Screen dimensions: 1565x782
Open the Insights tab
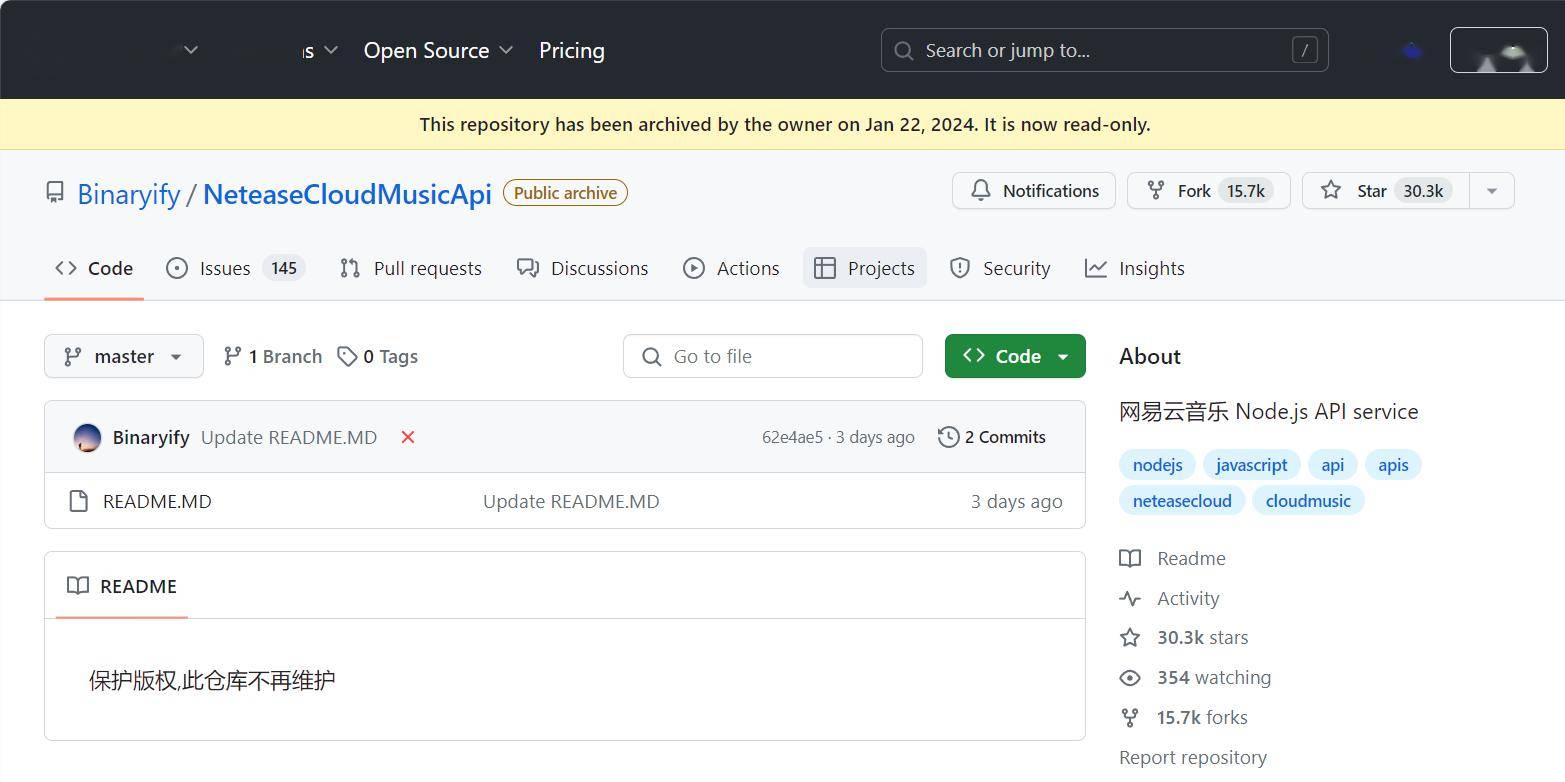pyautogui.click(x=1134, y=268)
